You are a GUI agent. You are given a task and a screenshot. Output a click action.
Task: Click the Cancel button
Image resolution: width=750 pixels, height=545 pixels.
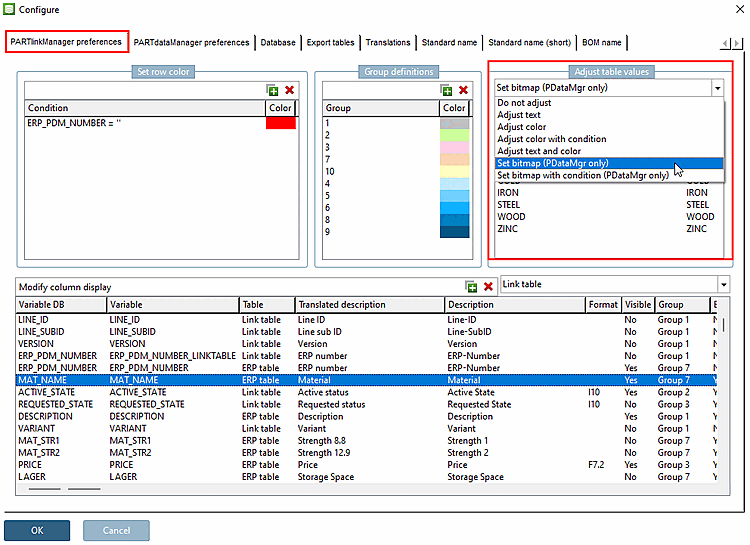116,530
